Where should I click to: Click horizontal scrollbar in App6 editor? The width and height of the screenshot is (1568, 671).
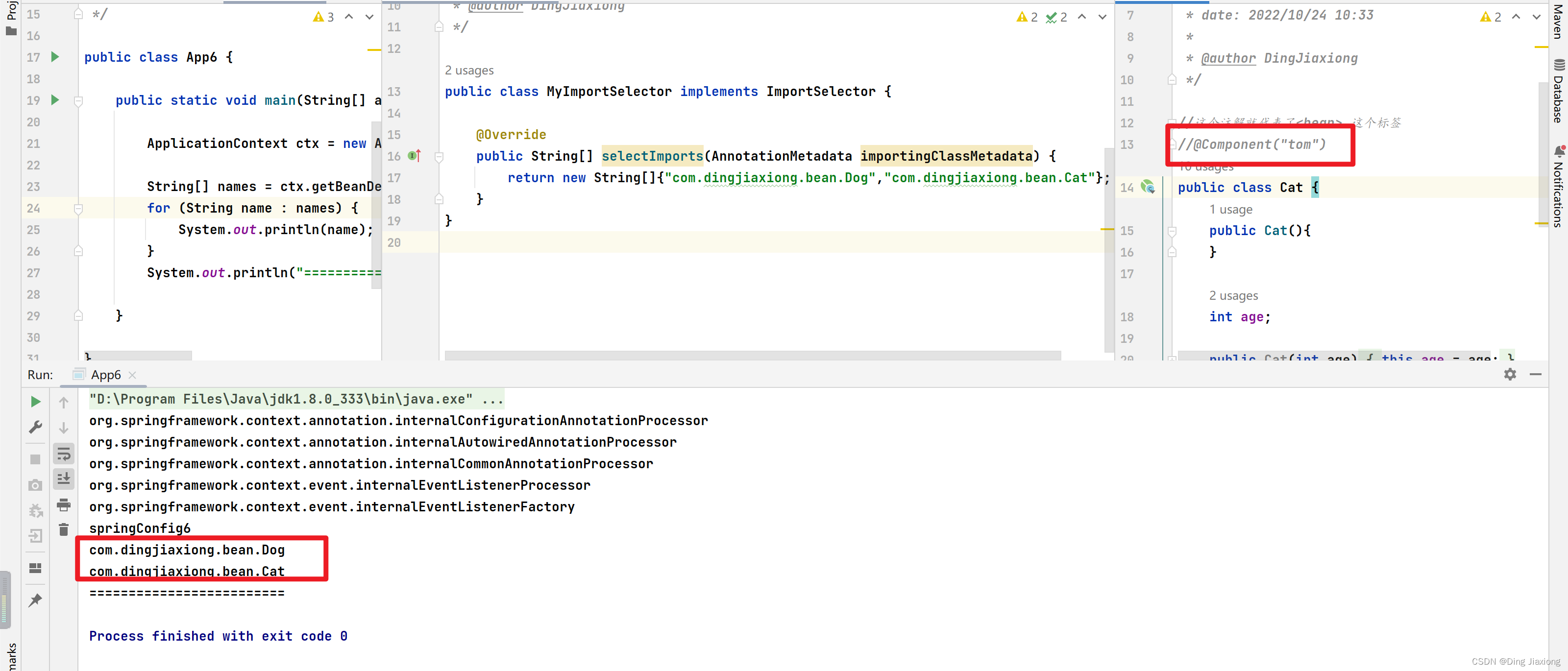tap(138, 355)
